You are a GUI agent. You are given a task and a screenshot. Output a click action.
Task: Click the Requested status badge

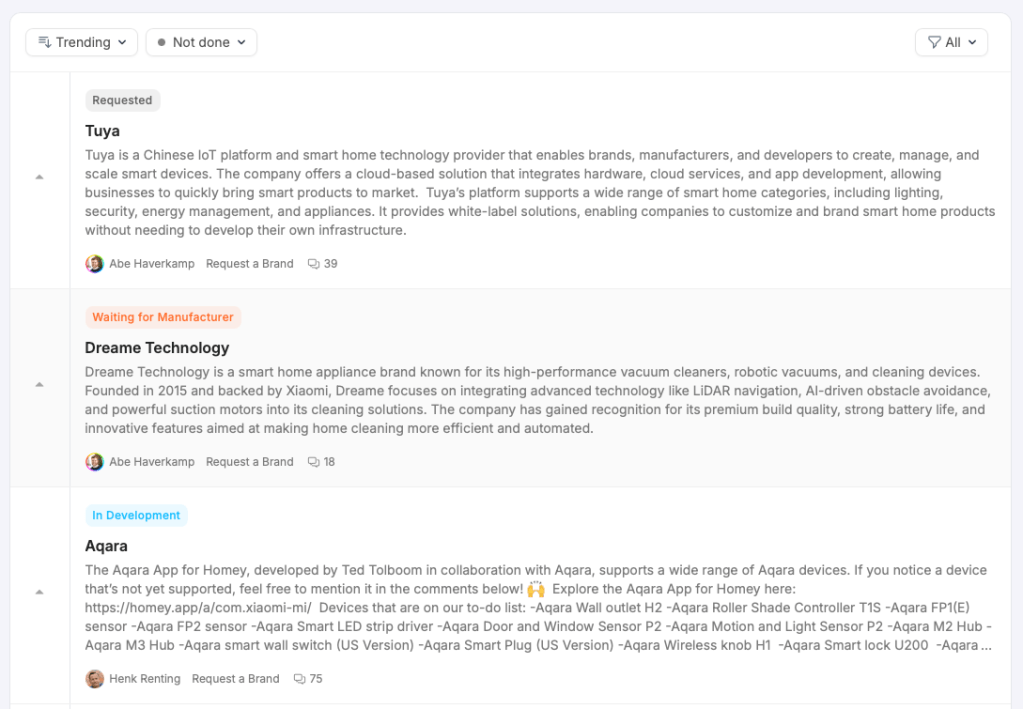[x=122, y=100]
